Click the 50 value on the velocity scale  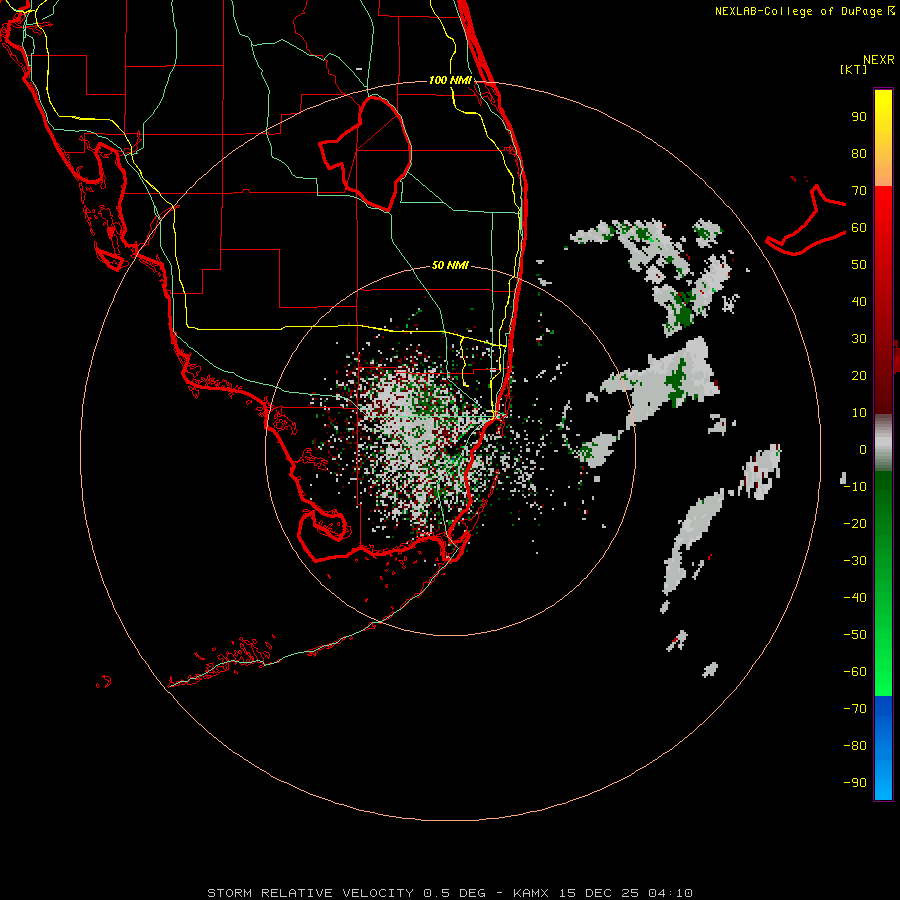click(859, 265)
